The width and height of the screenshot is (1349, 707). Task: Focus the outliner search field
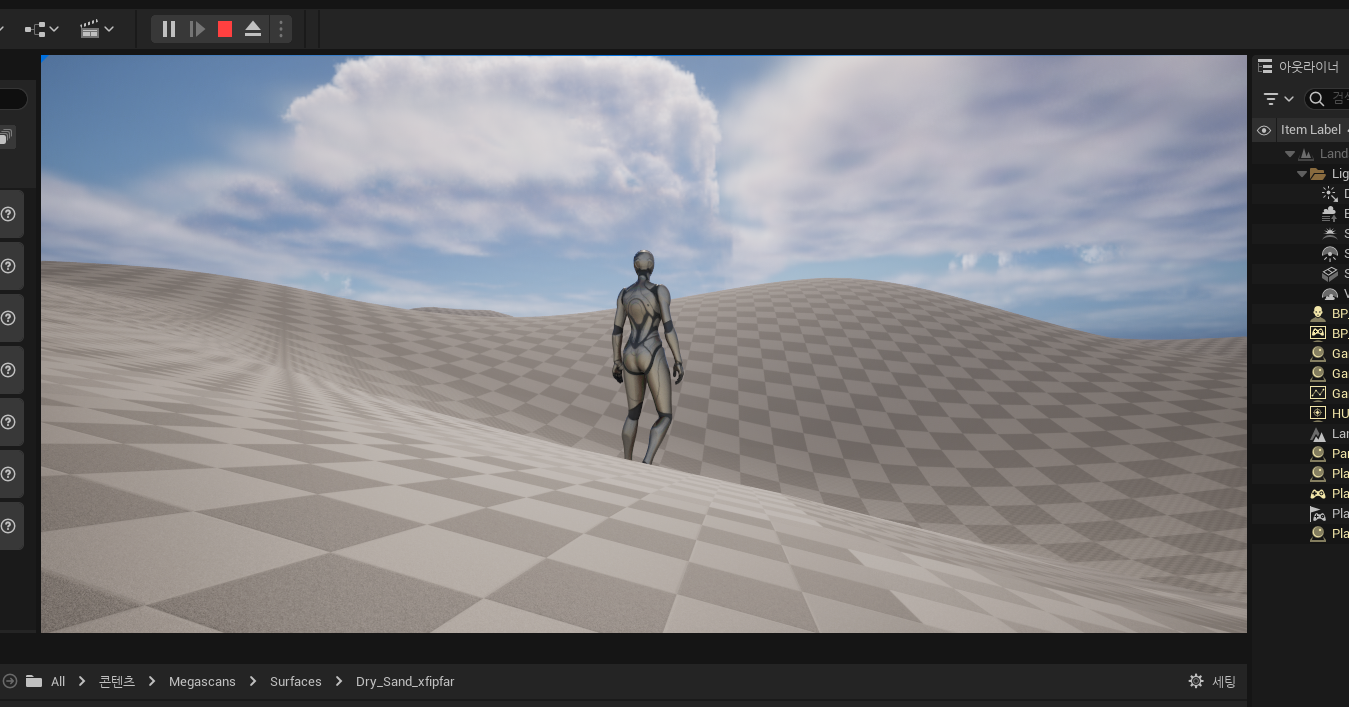coord(1327,98)
